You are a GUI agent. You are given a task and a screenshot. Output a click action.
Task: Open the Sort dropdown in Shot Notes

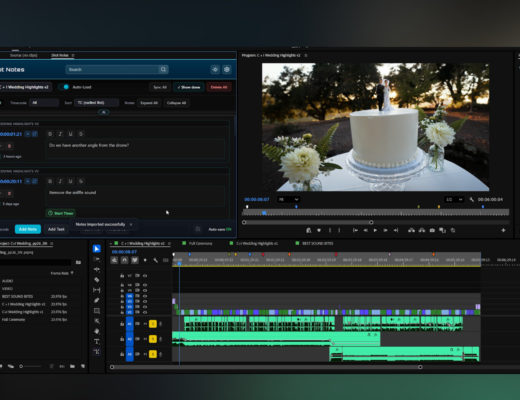96,103
